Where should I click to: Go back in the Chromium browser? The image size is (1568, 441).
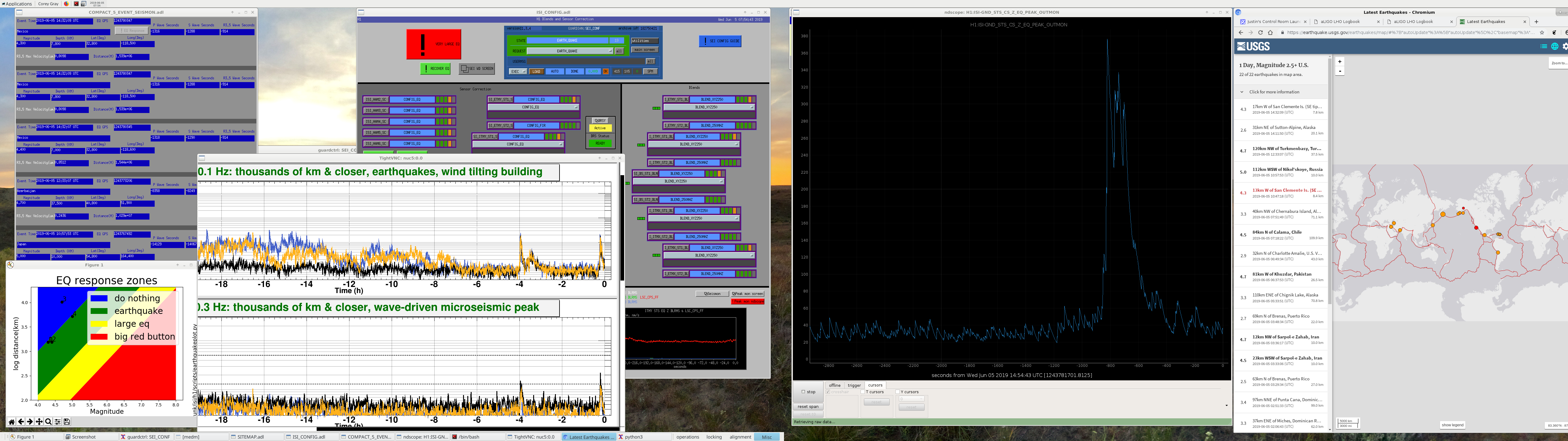[1241, 32]
